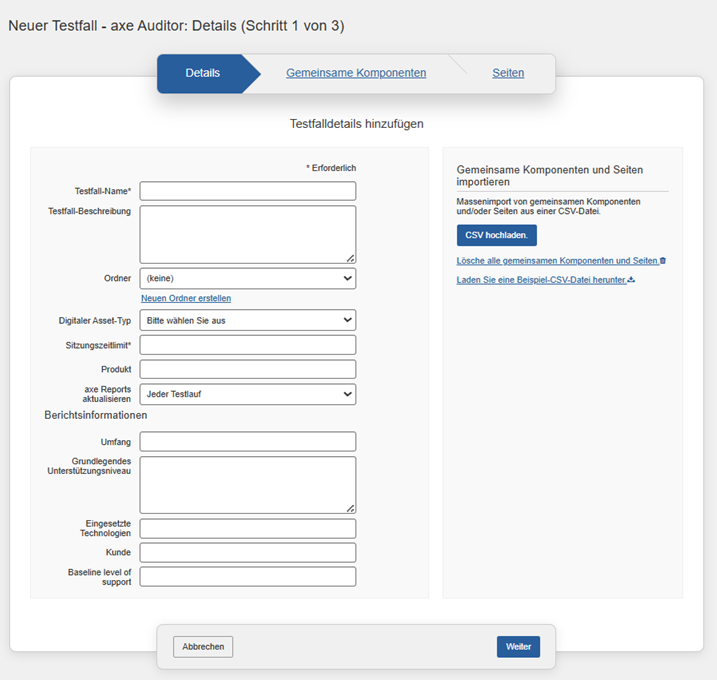Open the Ordner dropdown
The width and height of the screenshot is (717, 680).
pos(248,278)
